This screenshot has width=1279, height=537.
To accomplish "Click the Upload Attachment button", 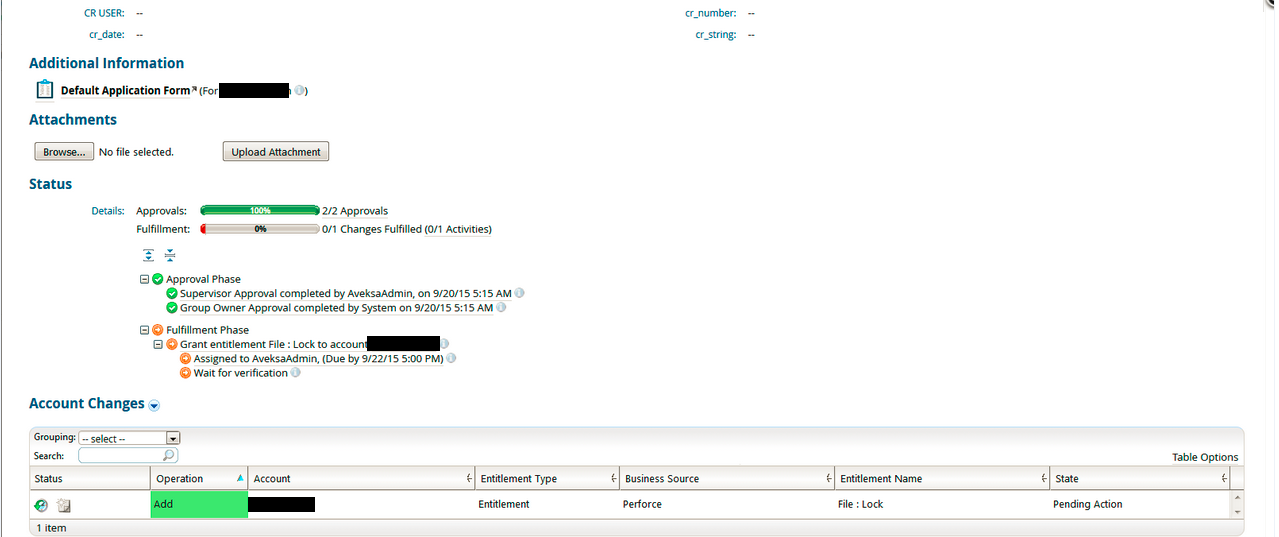I will coord(276,152).
